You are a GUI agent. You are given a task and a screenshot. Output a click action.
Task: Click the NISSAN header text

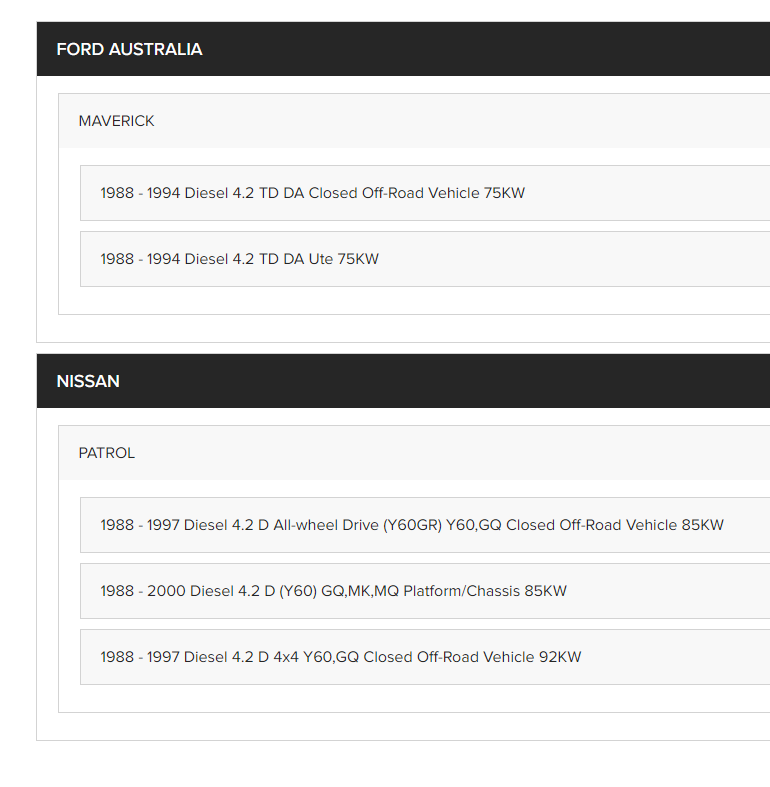pyautogui.click(x=88, y=381)
